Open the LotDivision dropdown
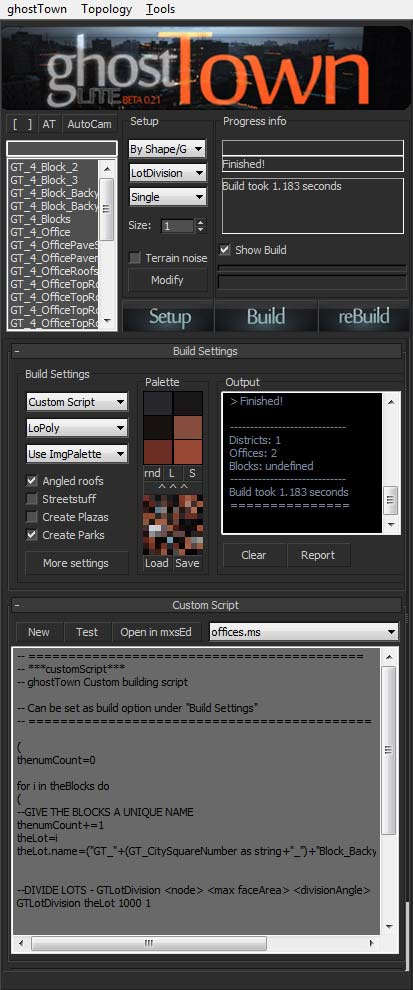This screenshot has height=990, width=413. pos(167,173)
